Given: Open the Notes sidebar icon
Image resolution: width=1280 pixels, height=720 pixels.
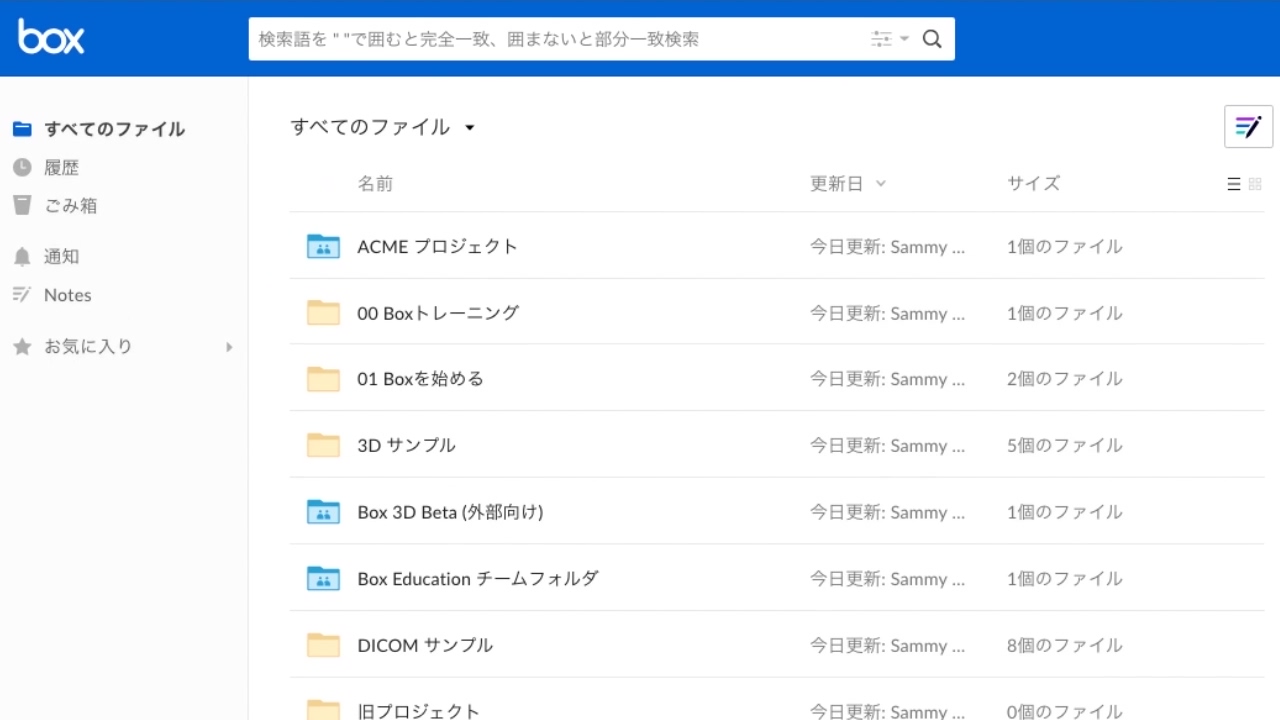Looking at the screenshot, I should pos(21,294).
